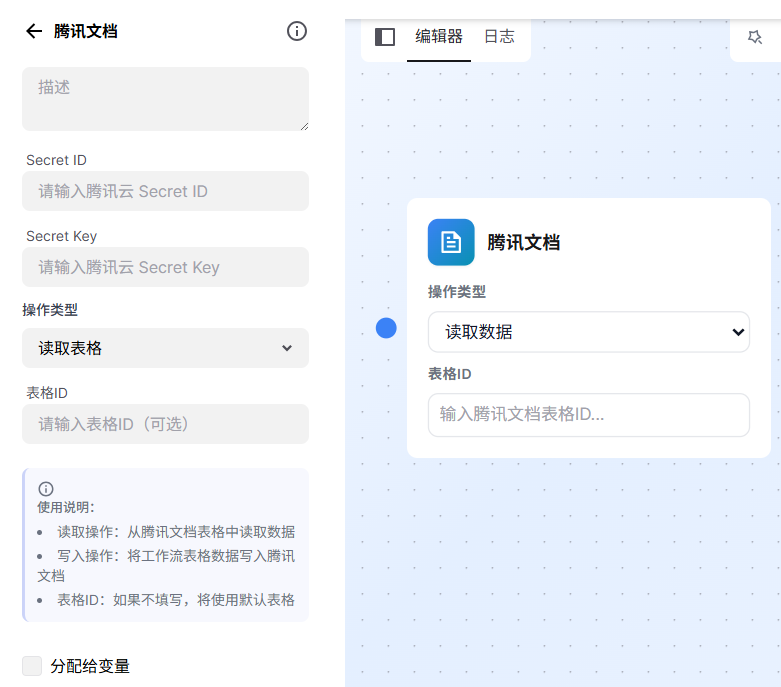Image resolution: width=781 pixels, height=687 pixels.
Task: Enable the 分配给变量 checkbox
Action: tap(32, 666)
